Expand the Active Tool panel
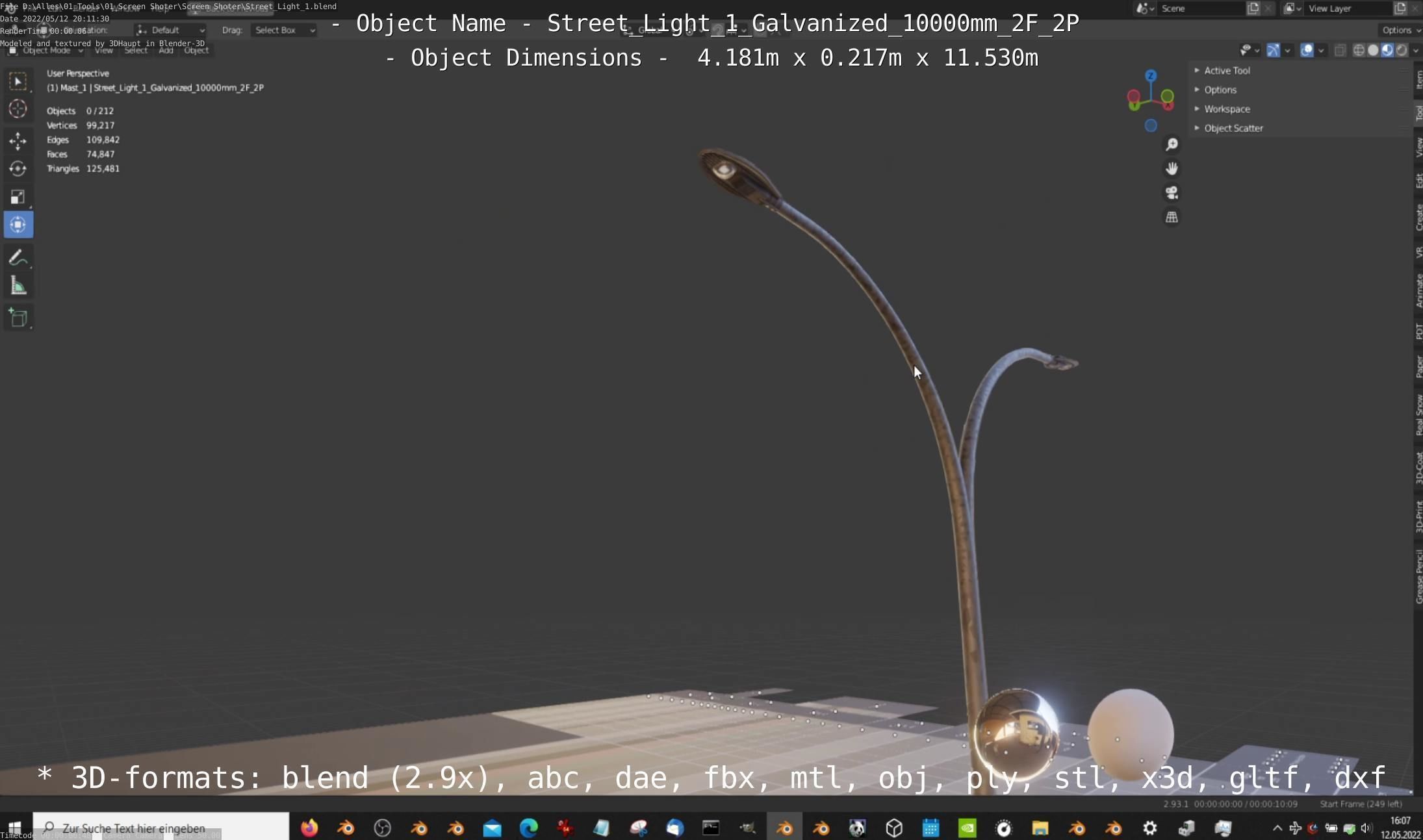 point(1227,70)
